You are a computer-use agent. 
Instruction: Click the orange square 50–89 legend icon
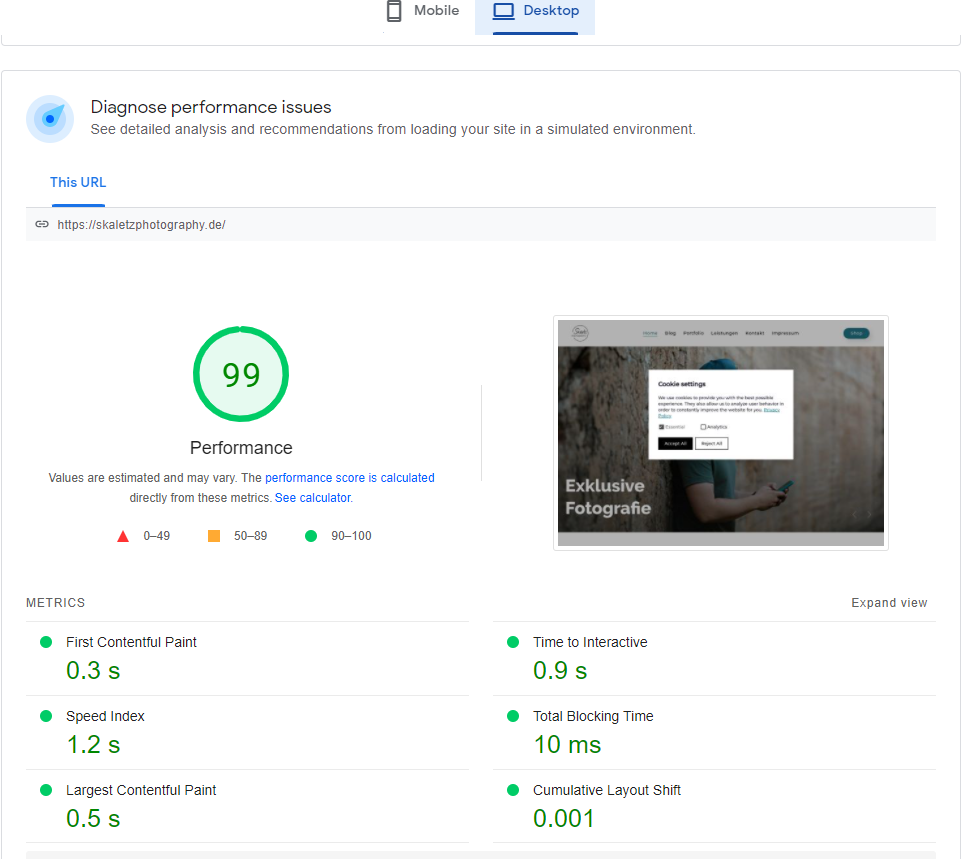(214, 536)
